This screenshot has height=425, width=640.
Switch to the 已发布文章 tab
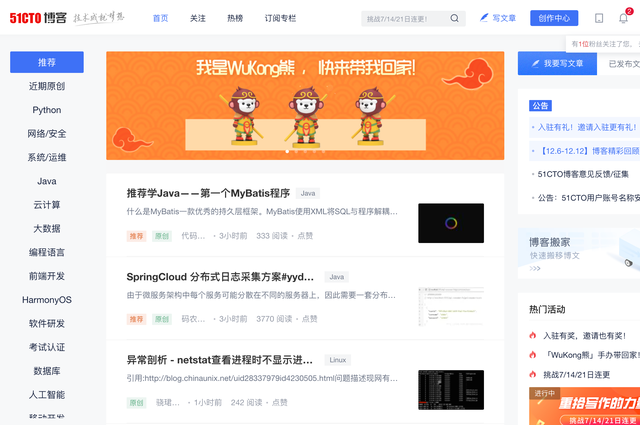(624, 64)
